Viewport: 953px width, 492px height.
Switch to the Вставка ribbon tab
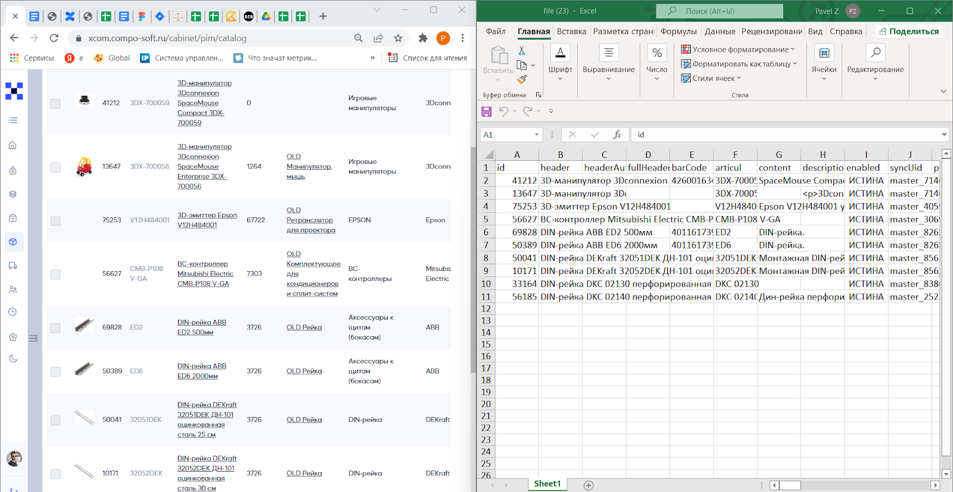coord(571,32)
